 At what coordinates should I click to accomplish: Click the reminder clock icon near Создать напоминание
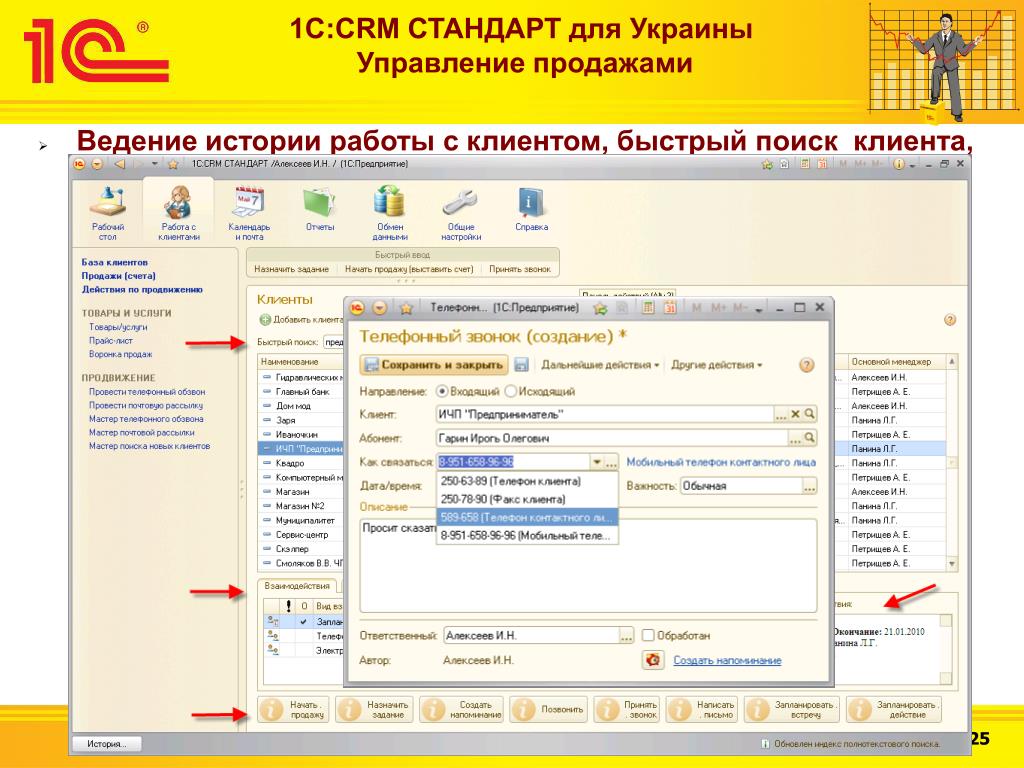pyautogui.click(x=652, y=660)
